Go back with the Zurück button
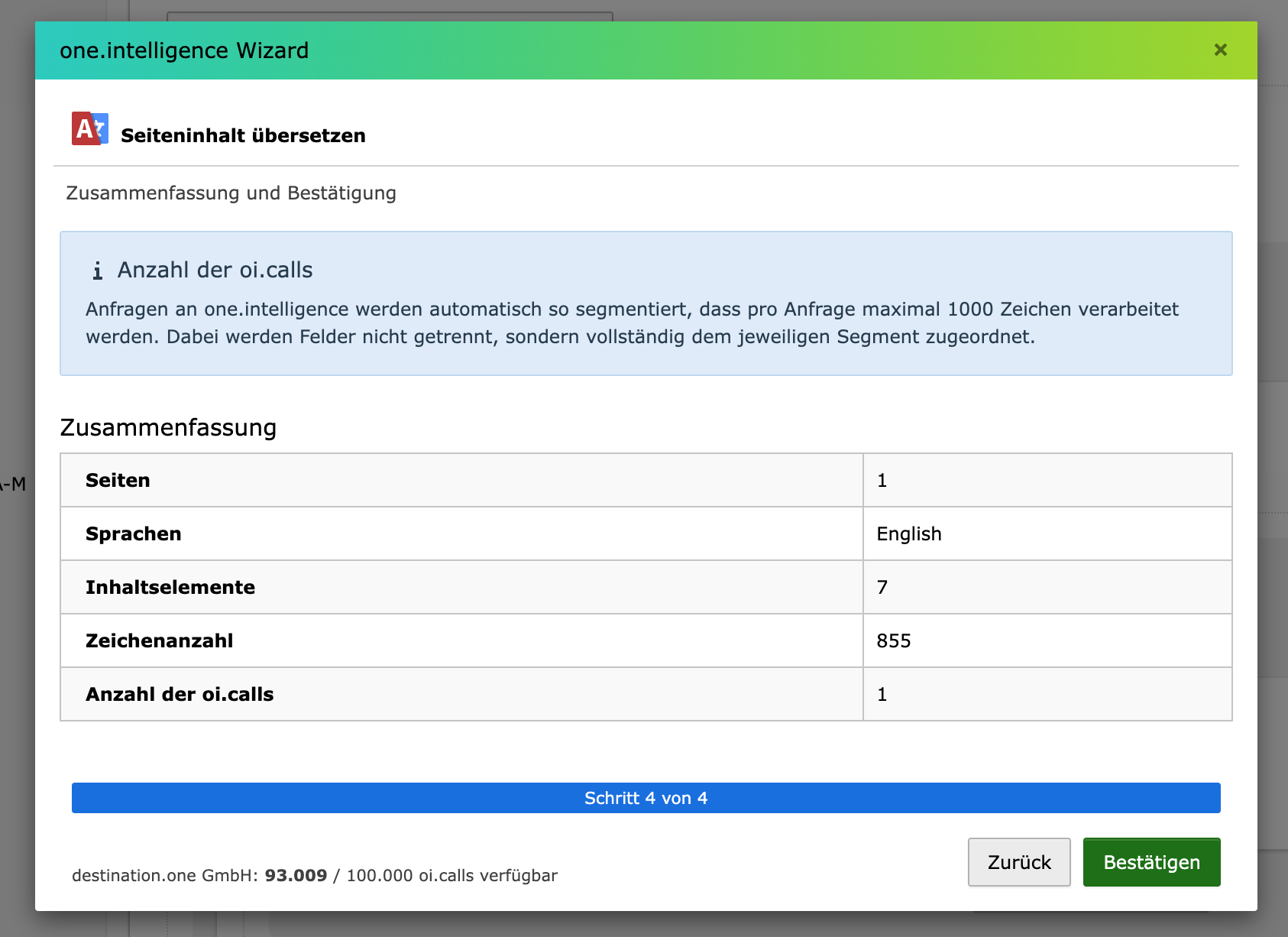The image size is (1288, 937). click(x=1018, y=862)
